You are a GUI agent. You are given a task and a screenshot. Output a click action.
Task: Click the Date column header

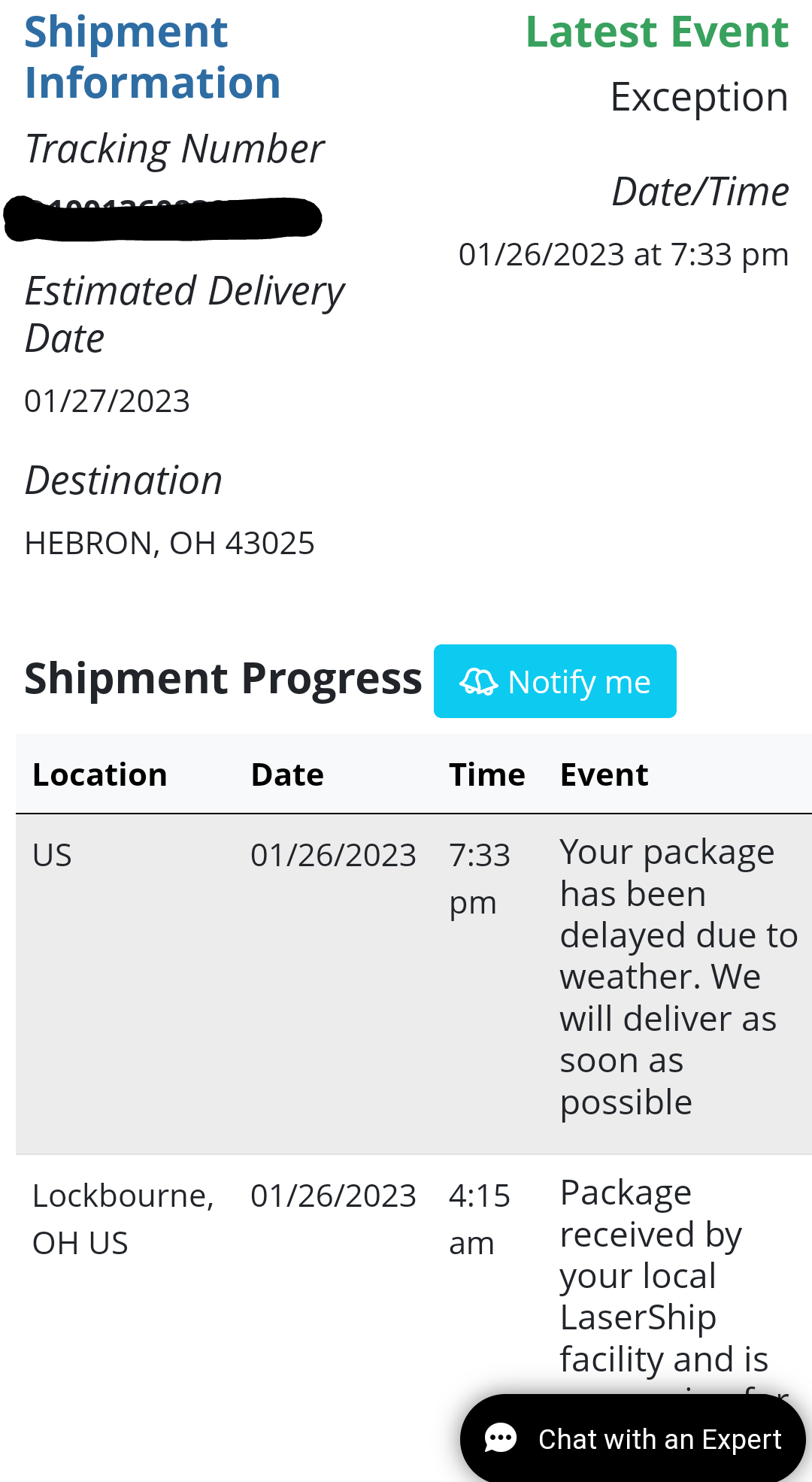(x=287, y=775)
